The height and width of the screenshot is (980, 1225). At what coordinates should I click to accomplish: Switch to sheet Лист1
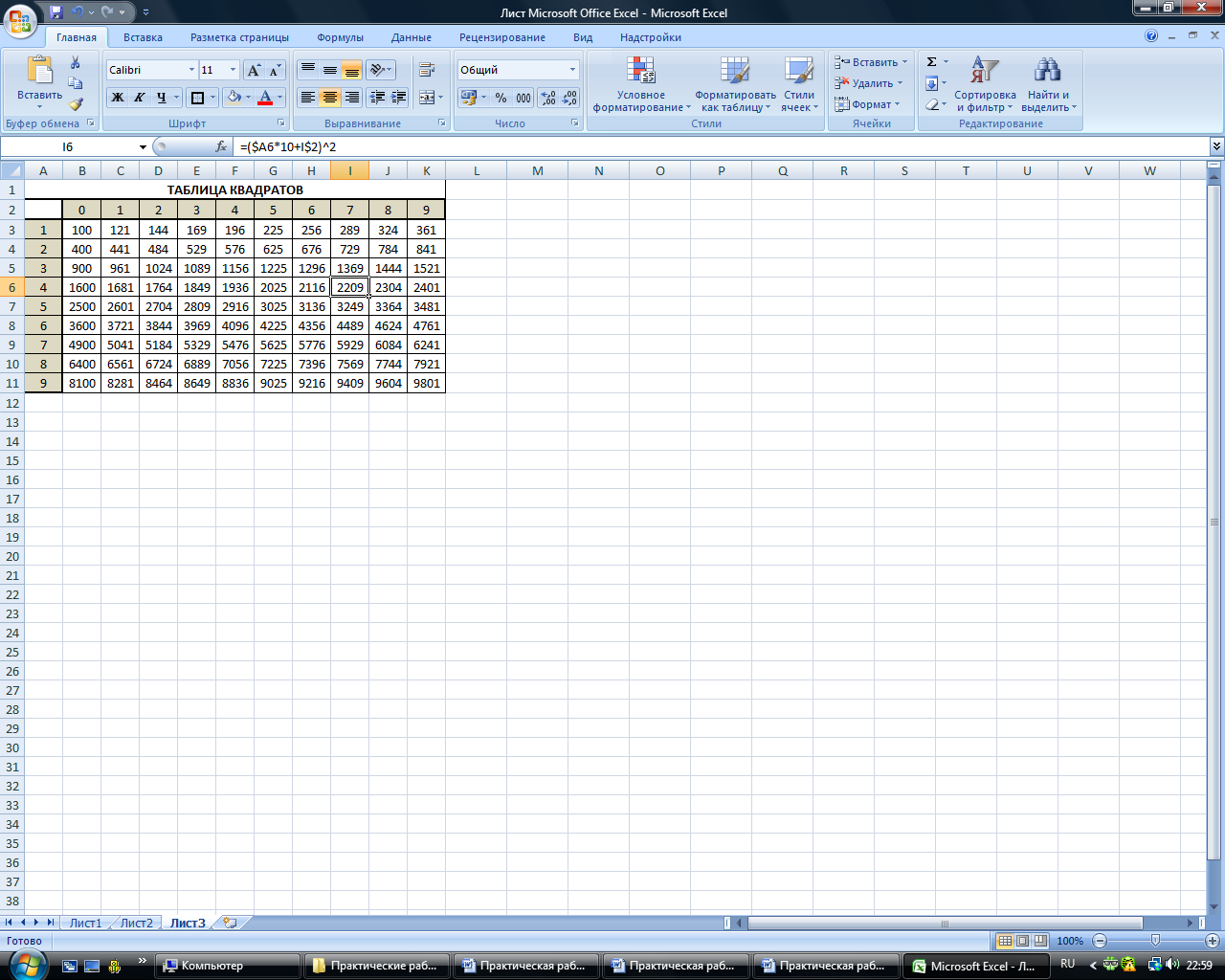click(85, 924)
